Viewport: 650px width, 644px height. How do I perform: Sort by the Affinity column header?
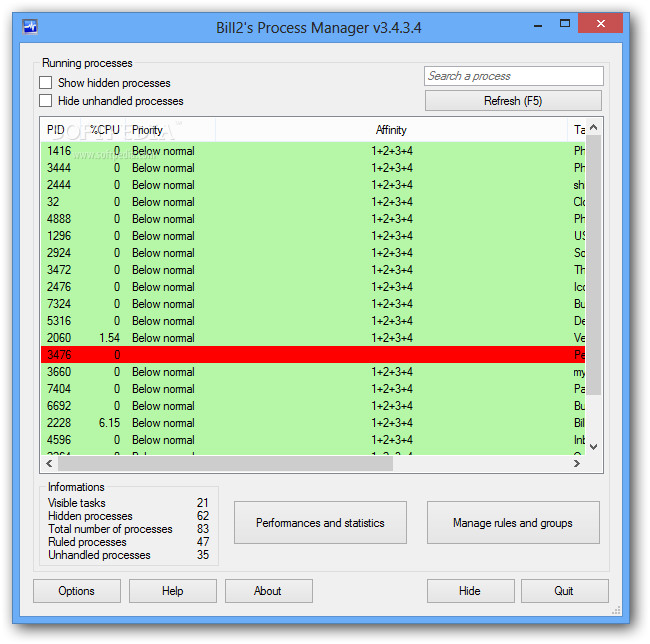pyautogui.click(x=391, y=130)
